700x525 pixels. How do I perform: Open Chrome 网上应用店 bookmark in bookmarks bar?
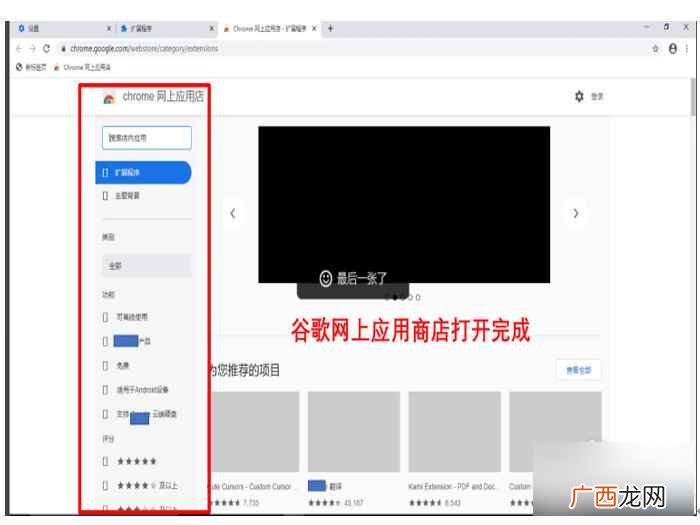pyautogui.click(x=82, y=67)
